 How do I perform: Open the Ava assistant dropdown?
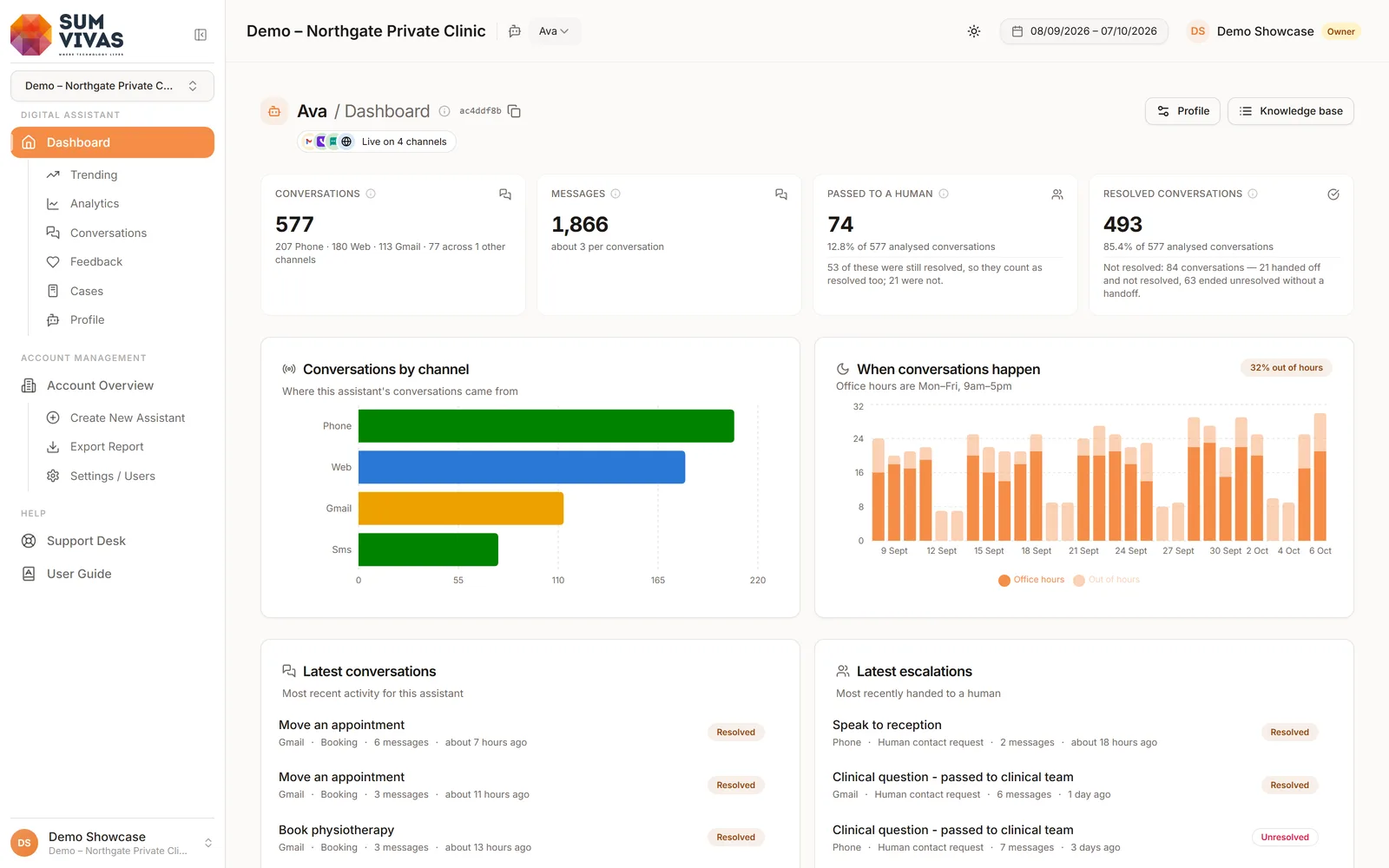(x=554, y=31)
